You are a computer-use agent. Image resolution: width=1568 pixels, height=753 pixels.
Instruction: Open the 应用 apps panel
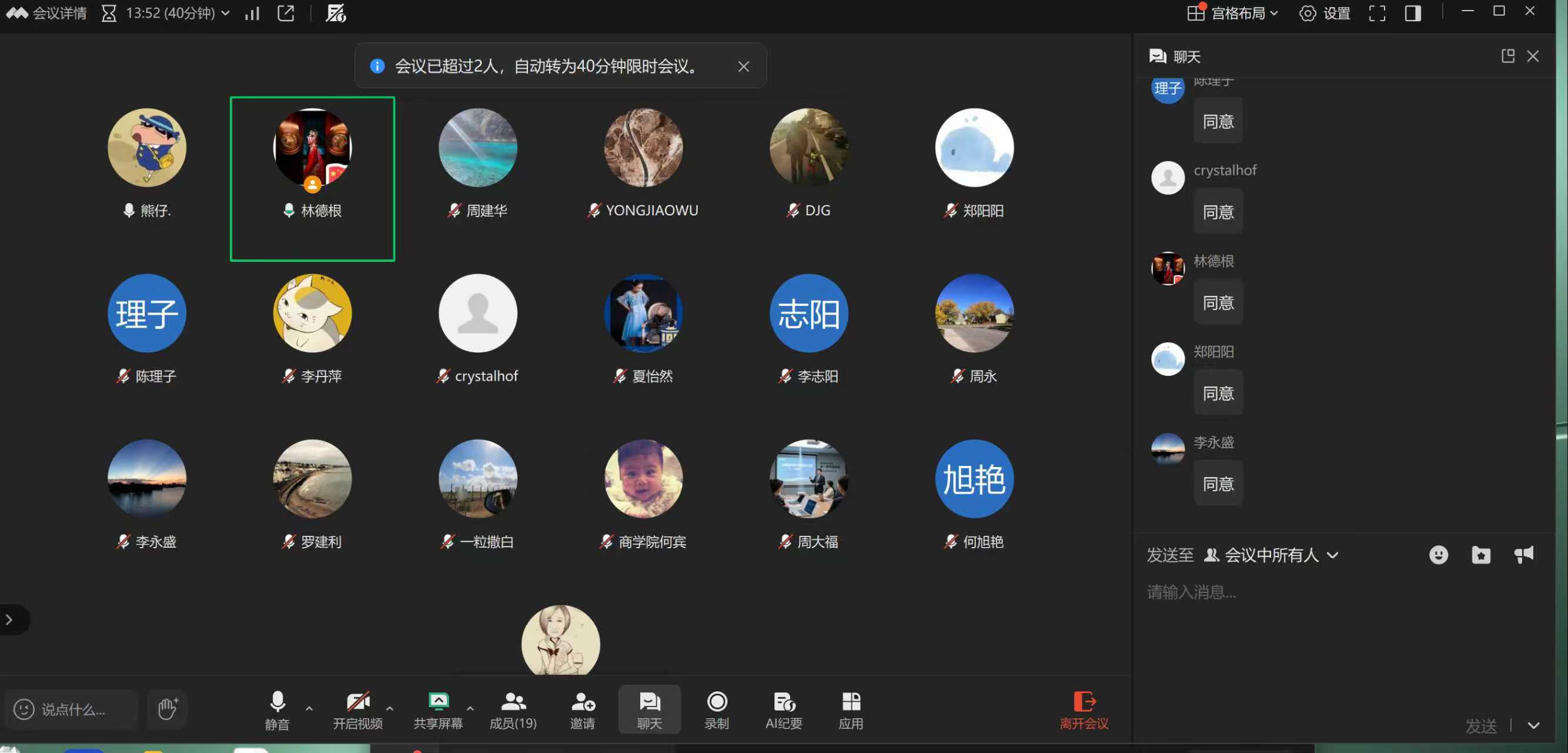point(850,709)
